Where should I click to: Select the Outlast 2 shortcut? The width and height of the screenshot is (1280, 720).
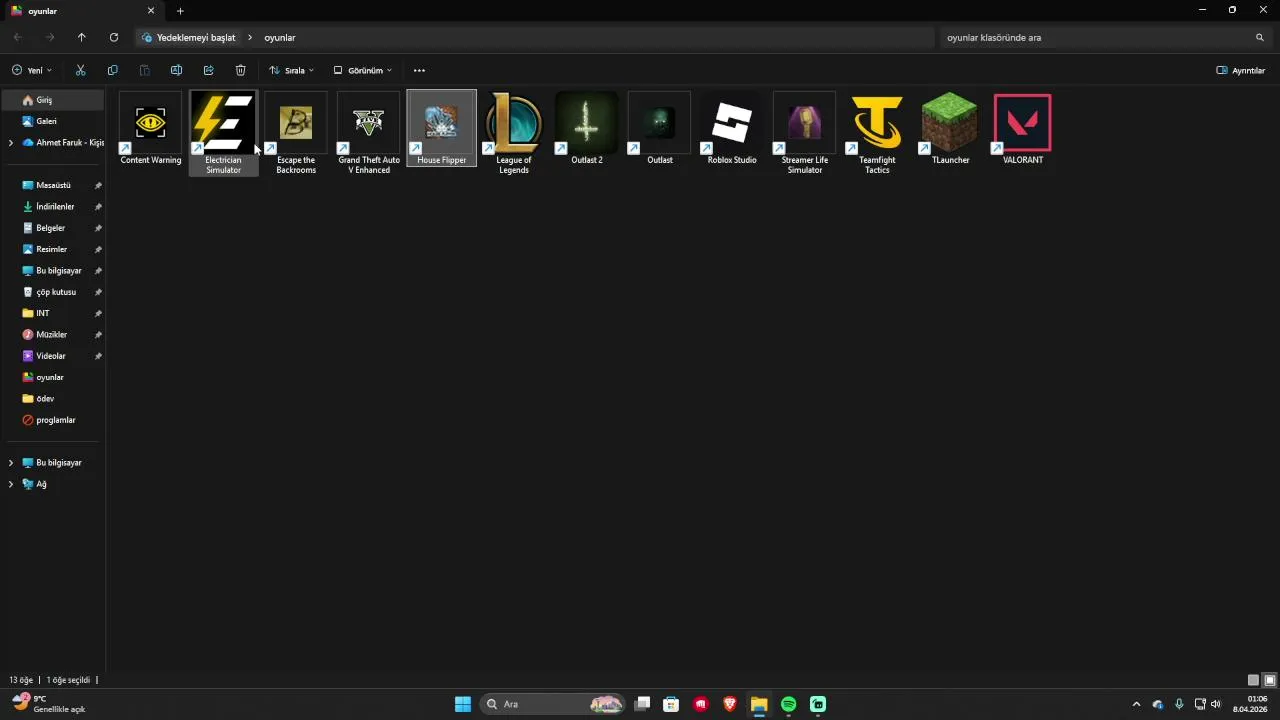[x=587, y=130]
